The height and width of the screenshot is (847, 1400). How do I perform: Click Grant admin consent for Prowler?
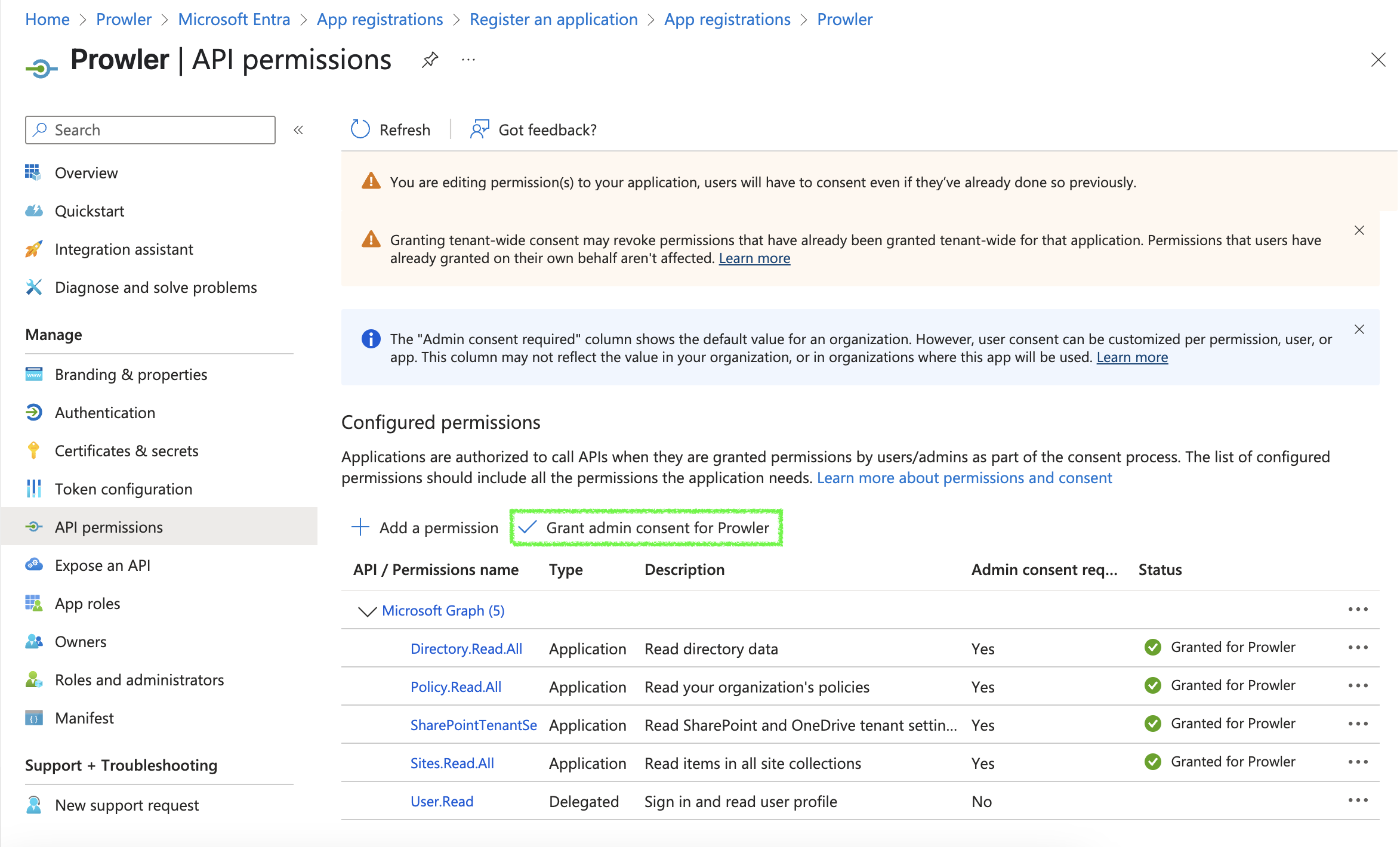tap(646, 528)
